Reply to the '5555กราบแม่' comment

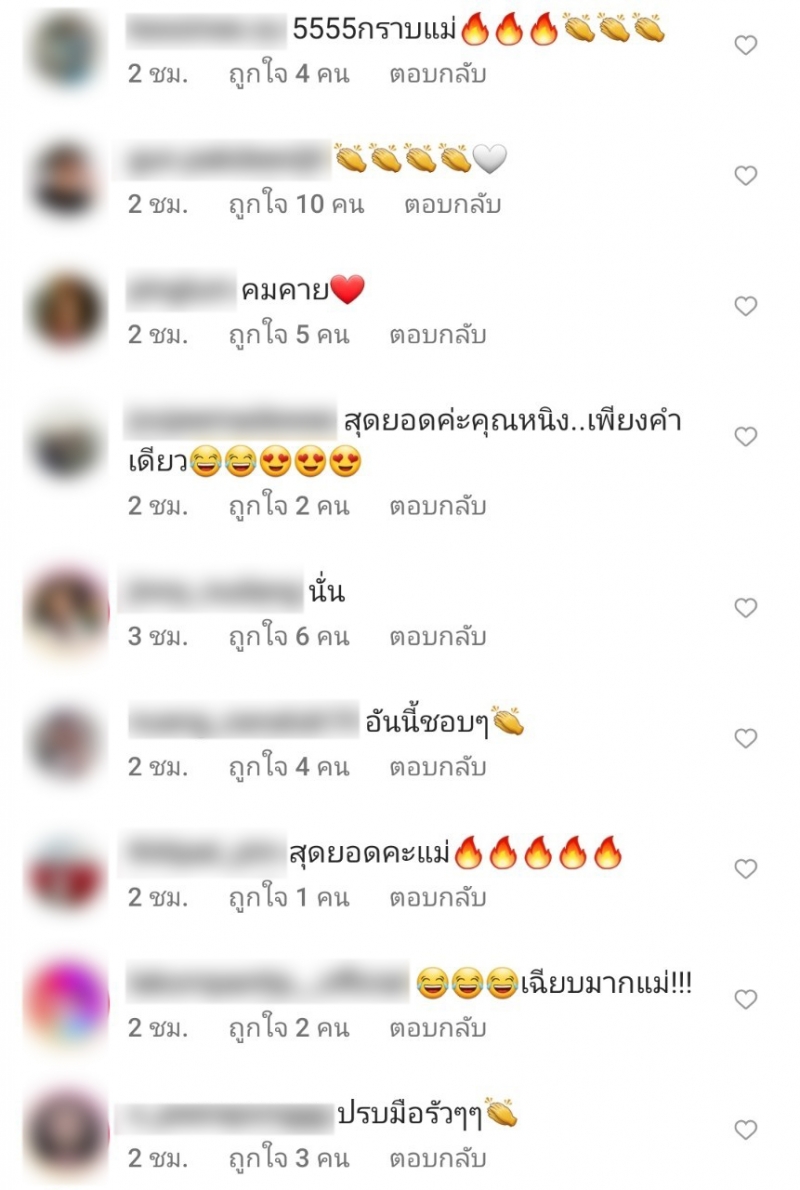tap(438, 74)
